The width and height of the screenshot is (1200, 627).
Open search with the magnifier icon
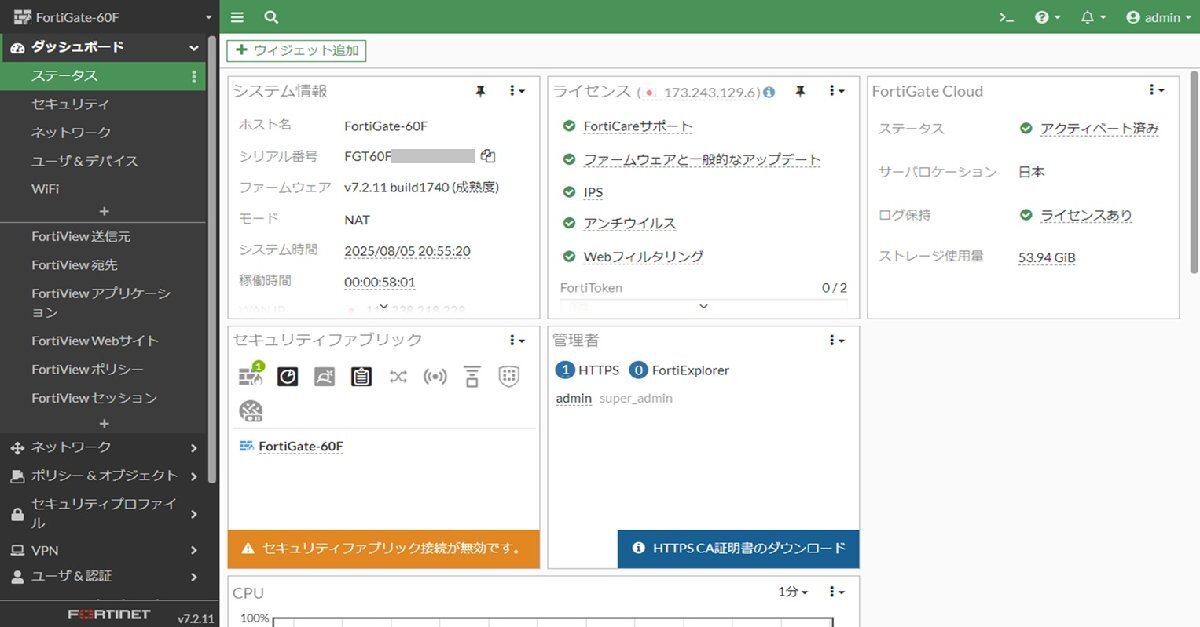click(x=271, y=17)
